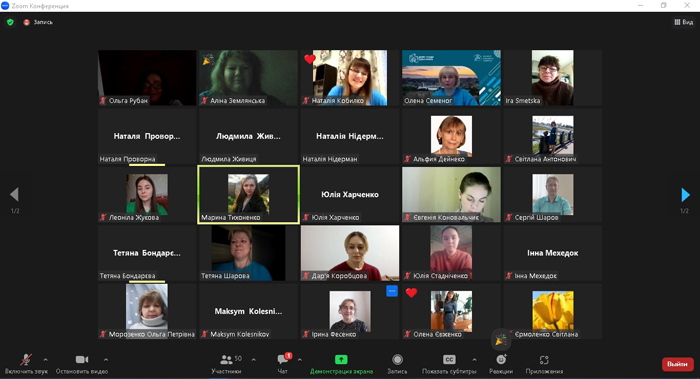Select Марина Тихоненко's highlighted video tile
This screenshot has height=379, width=700.
point(248,194)
